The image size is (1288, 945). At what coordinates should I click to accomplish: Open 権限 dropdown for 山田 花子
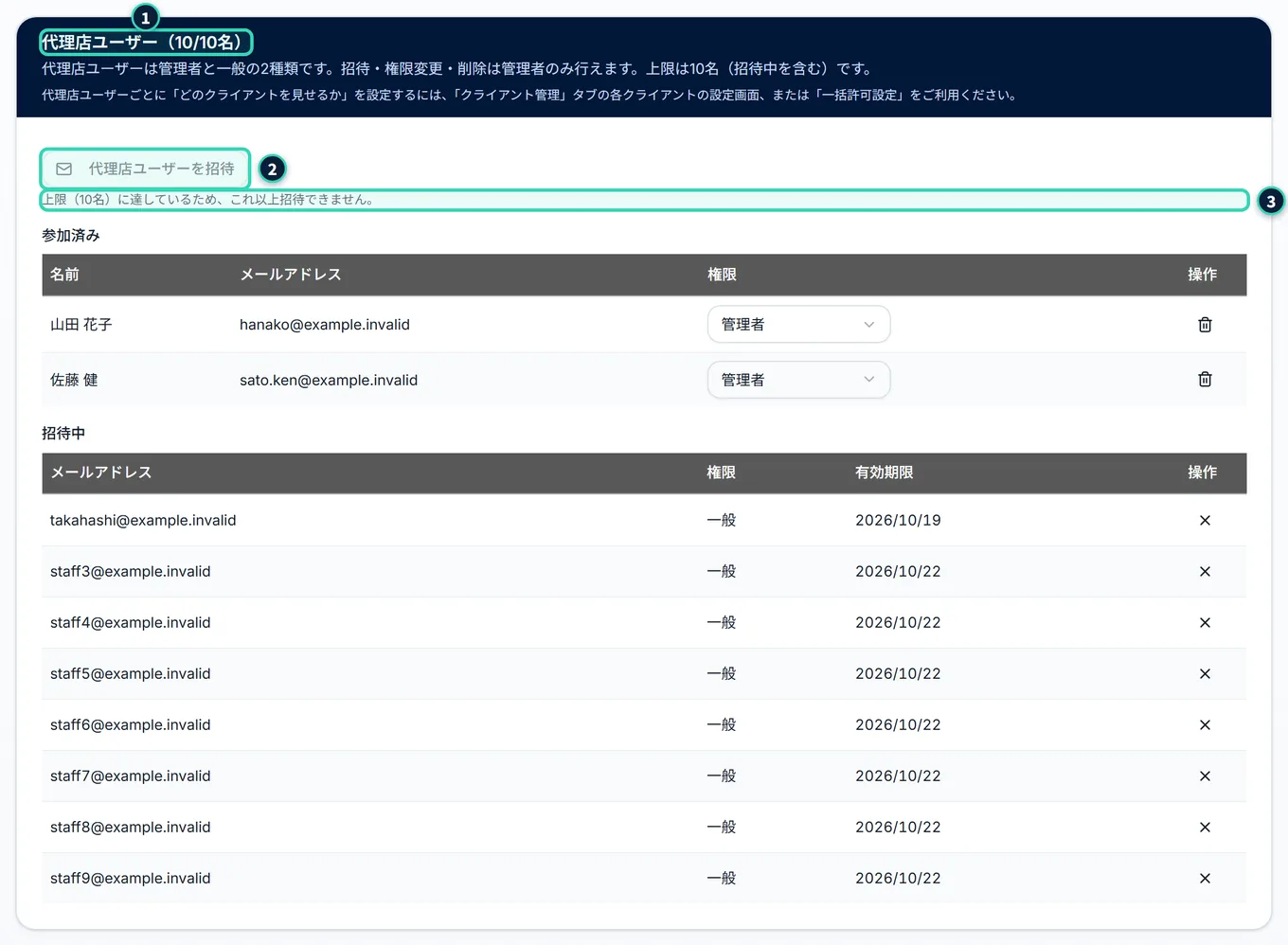(x=798, y=325)
